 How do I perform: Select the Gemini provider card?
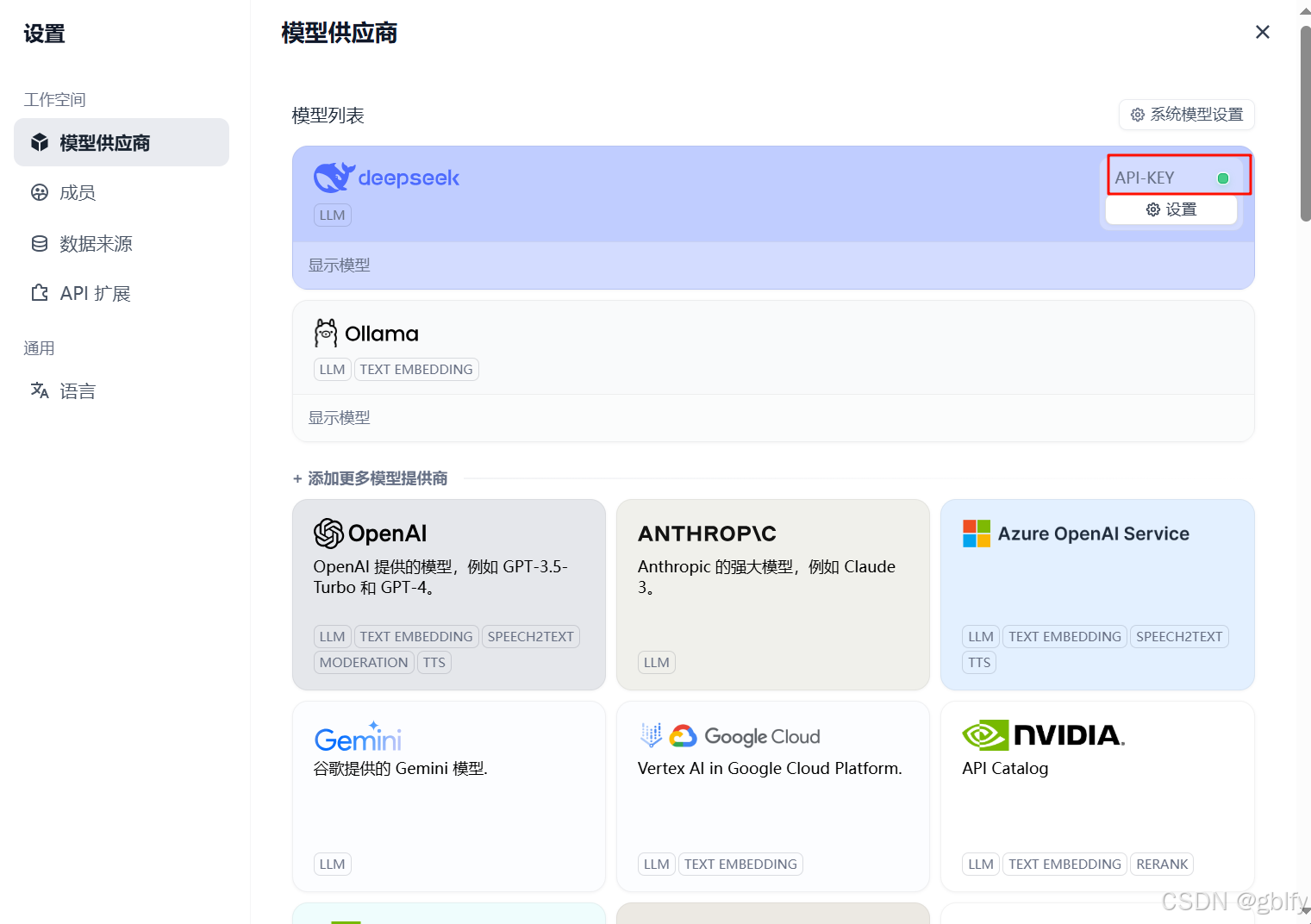(x=449, y=796)
